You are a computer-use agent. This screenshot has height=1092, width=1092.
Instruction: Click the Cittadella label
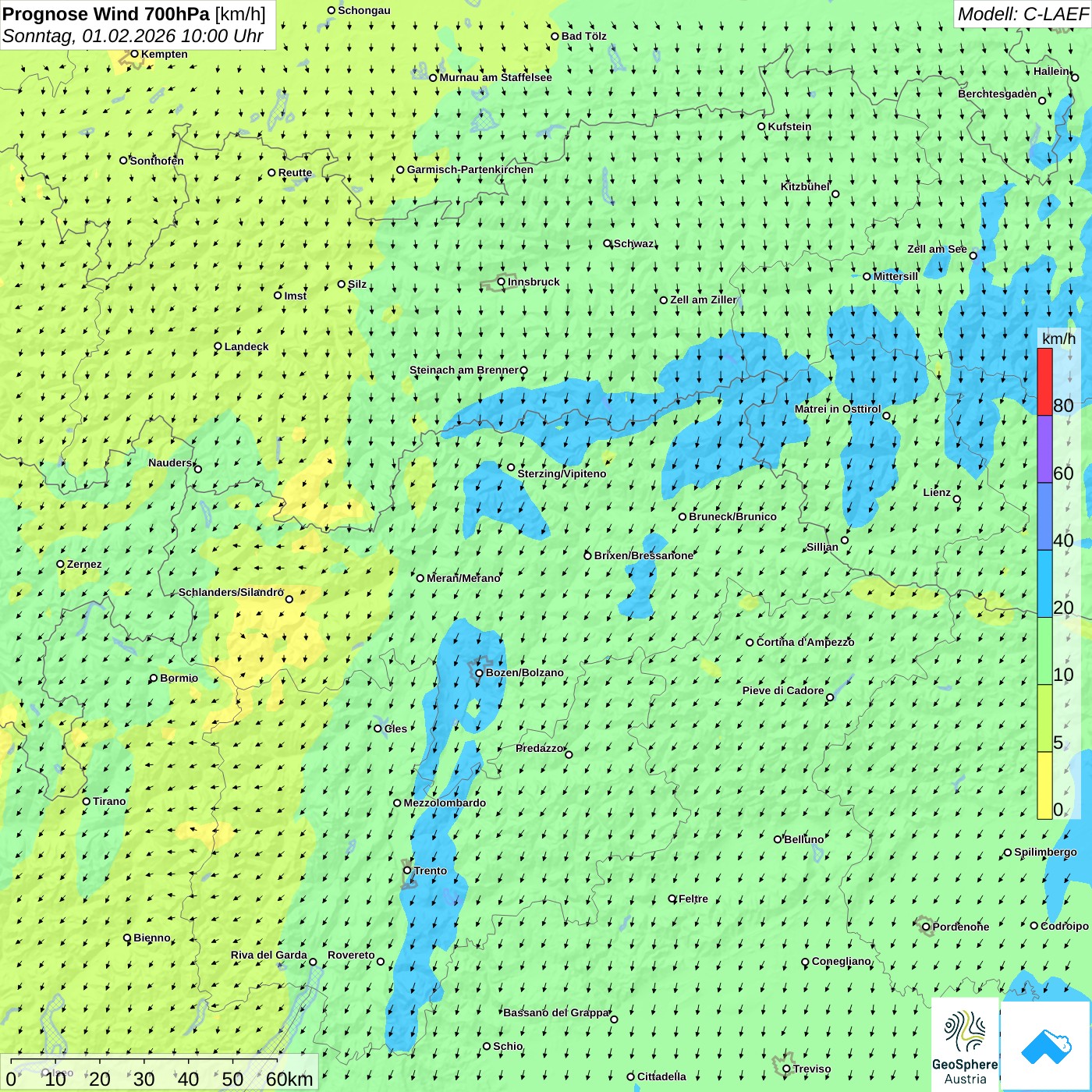click(661, 1076)
